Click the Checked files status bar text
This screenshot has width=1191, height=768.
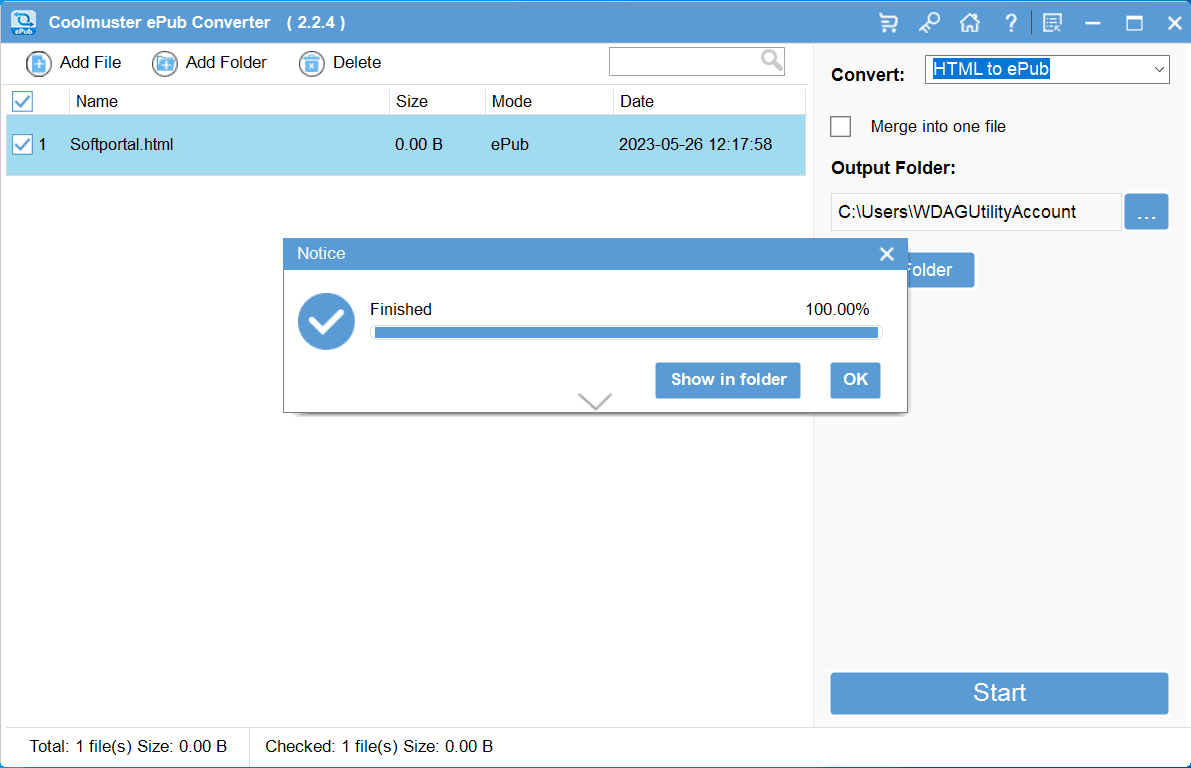coord(378,747)
